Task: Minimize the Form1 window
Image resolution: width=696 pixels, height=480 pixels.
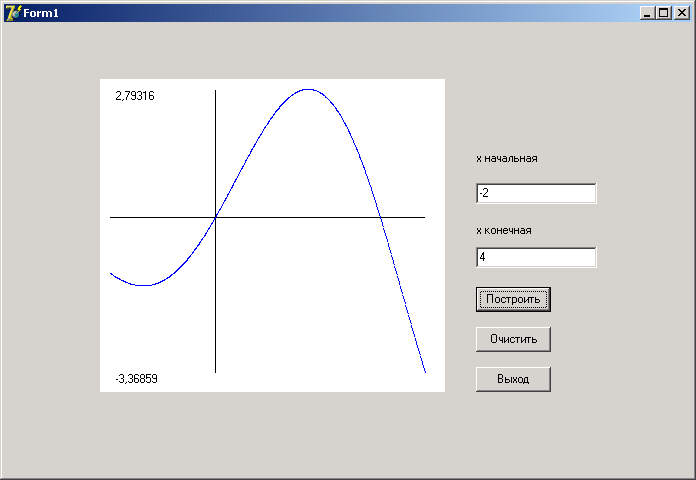Action: (x=647, y=13)
